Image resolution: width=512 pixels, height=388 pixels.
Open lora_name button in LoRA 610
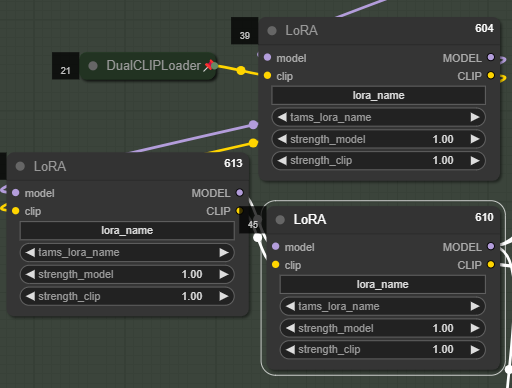point(382,285)
